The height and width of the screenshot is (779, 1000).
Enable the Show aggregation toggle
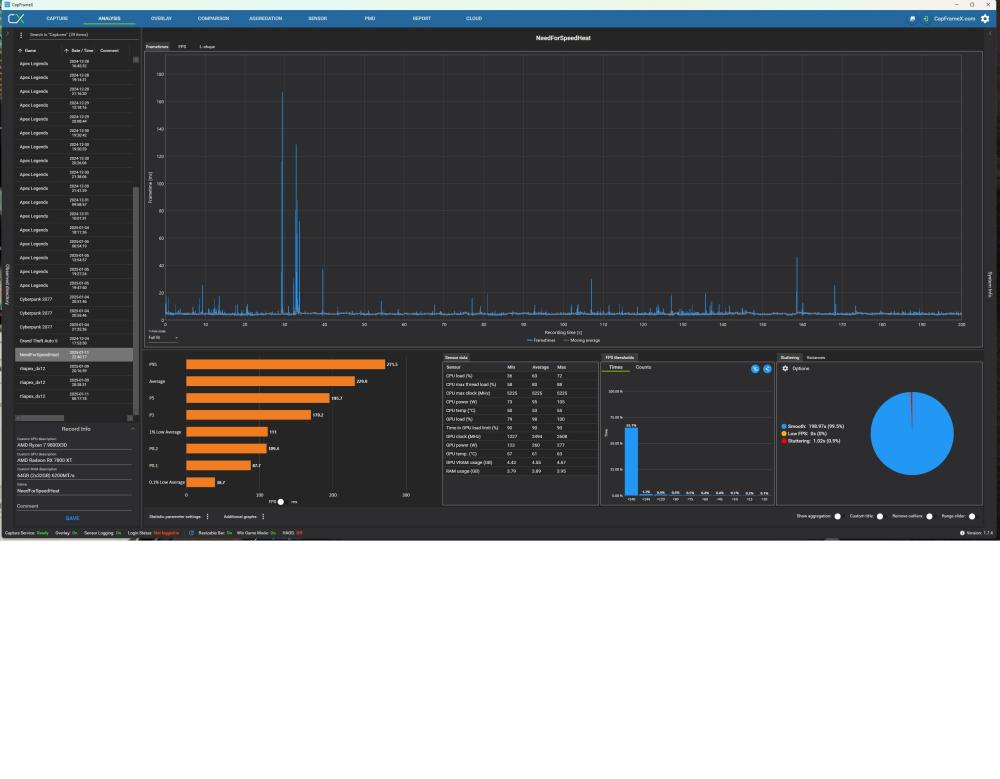click(838, 517)
